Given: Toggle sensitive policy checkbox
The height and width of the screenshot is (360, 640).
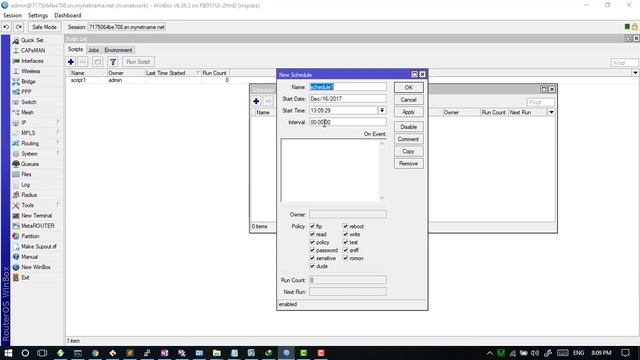Looking at the screenshot, I should coord(312,258).
